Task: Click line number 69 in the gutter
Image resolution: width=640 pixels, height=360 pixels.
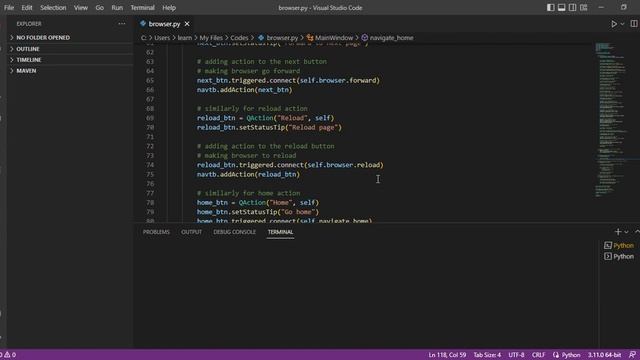Action: 150,118
